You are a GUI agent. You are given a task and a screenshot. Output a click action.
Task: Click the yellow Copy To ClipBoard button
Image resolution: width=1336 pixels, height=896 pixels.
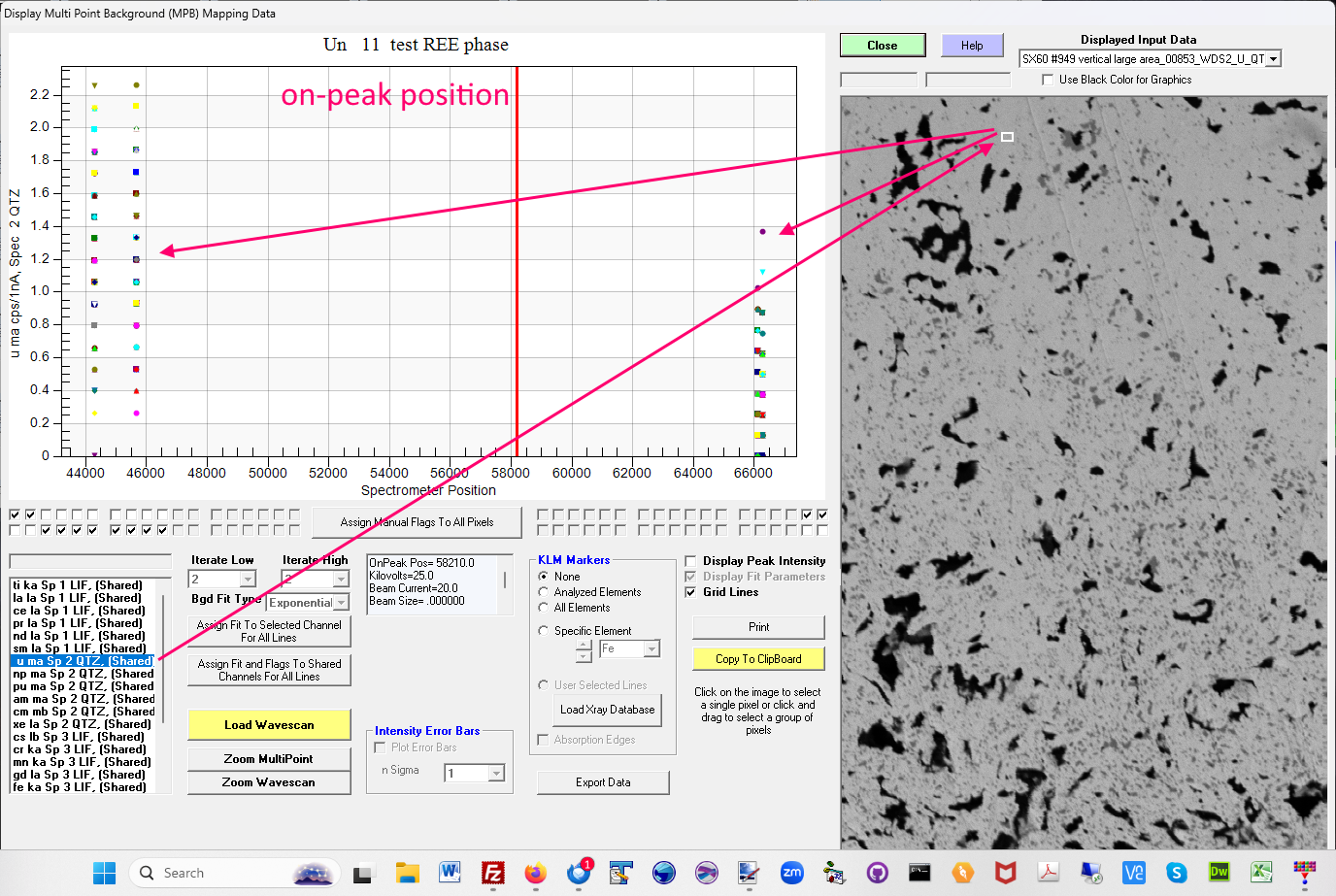click(758, 659)
